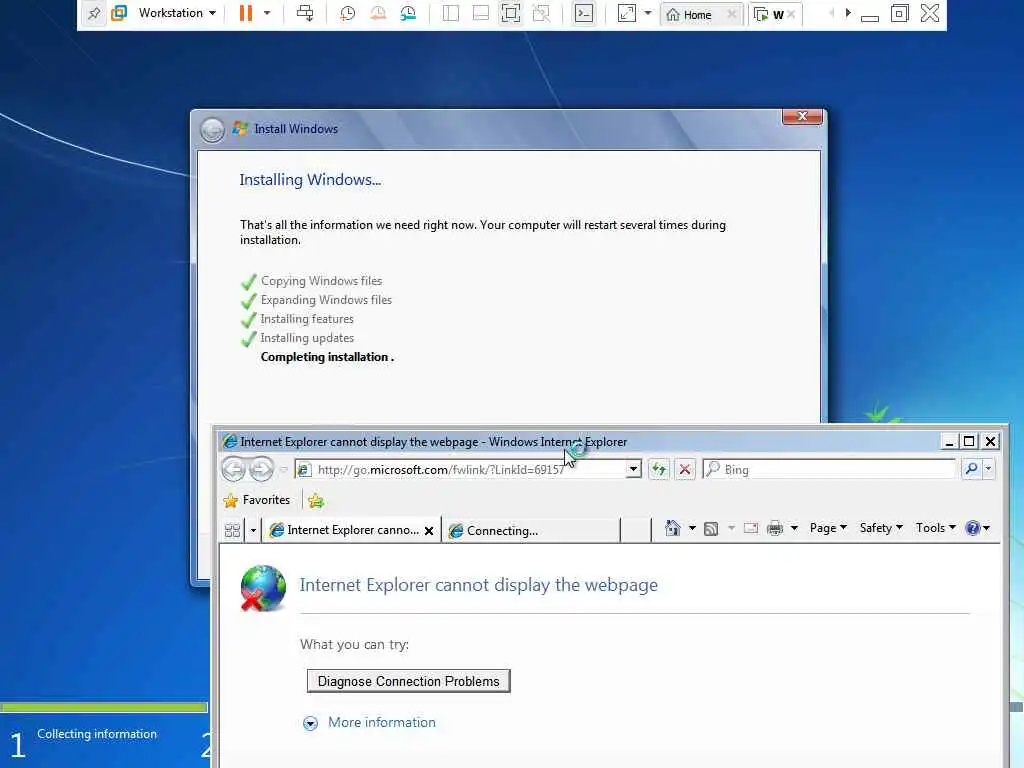Switch to Unity mode icon
Viewport: 1024px width, 768px height.
click(541, 13)
